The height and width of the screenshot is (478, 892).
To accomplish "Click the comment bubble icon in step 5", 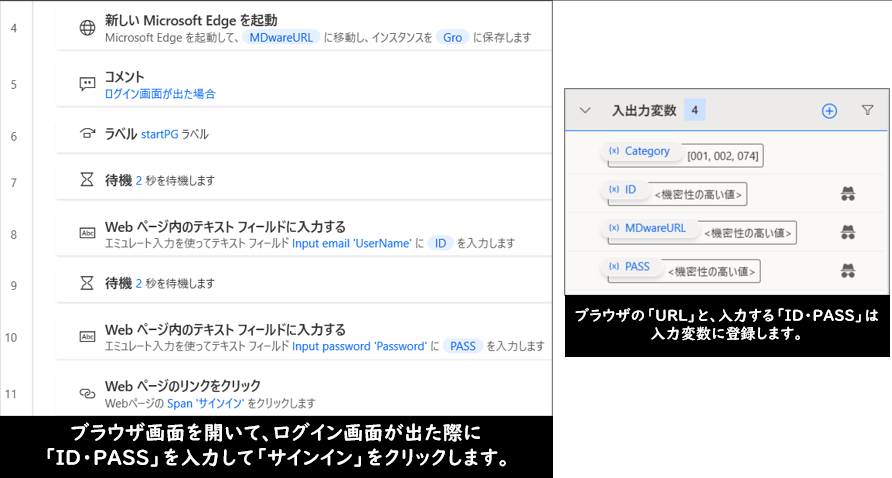I will point(87,84).
